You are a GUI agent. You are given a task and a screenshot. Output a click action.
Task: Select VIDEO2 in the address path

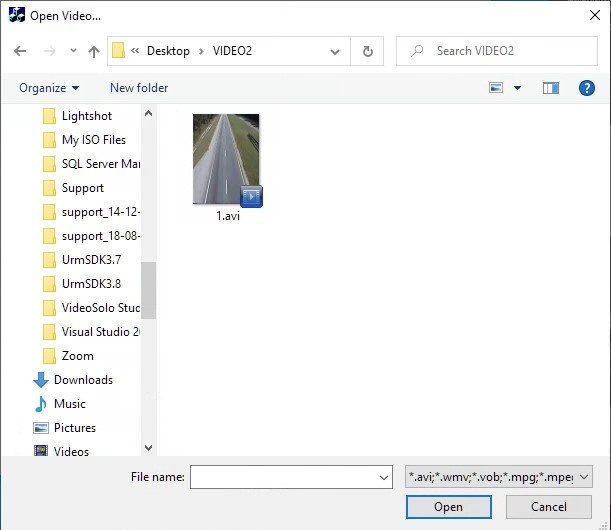coord(232,51)
